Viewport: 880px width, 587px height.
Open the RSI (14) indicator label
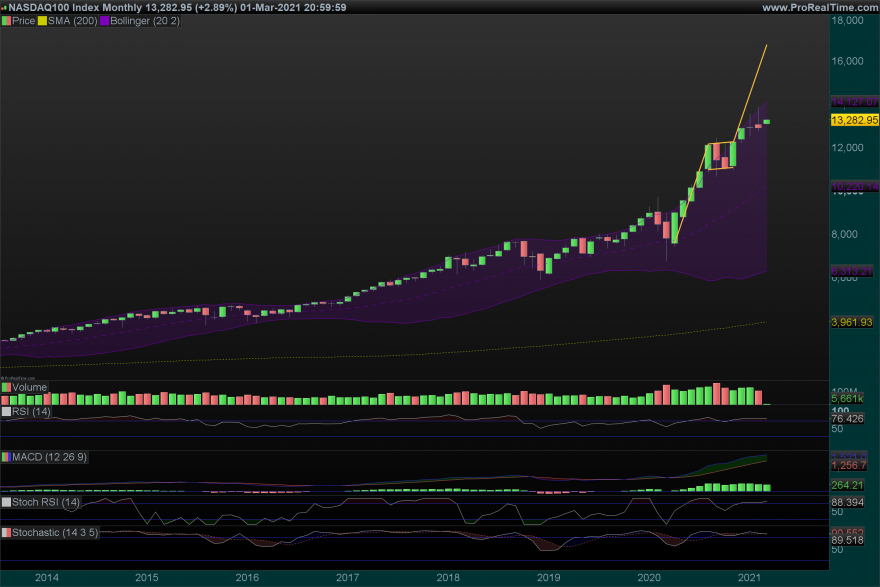click(31, 411)
